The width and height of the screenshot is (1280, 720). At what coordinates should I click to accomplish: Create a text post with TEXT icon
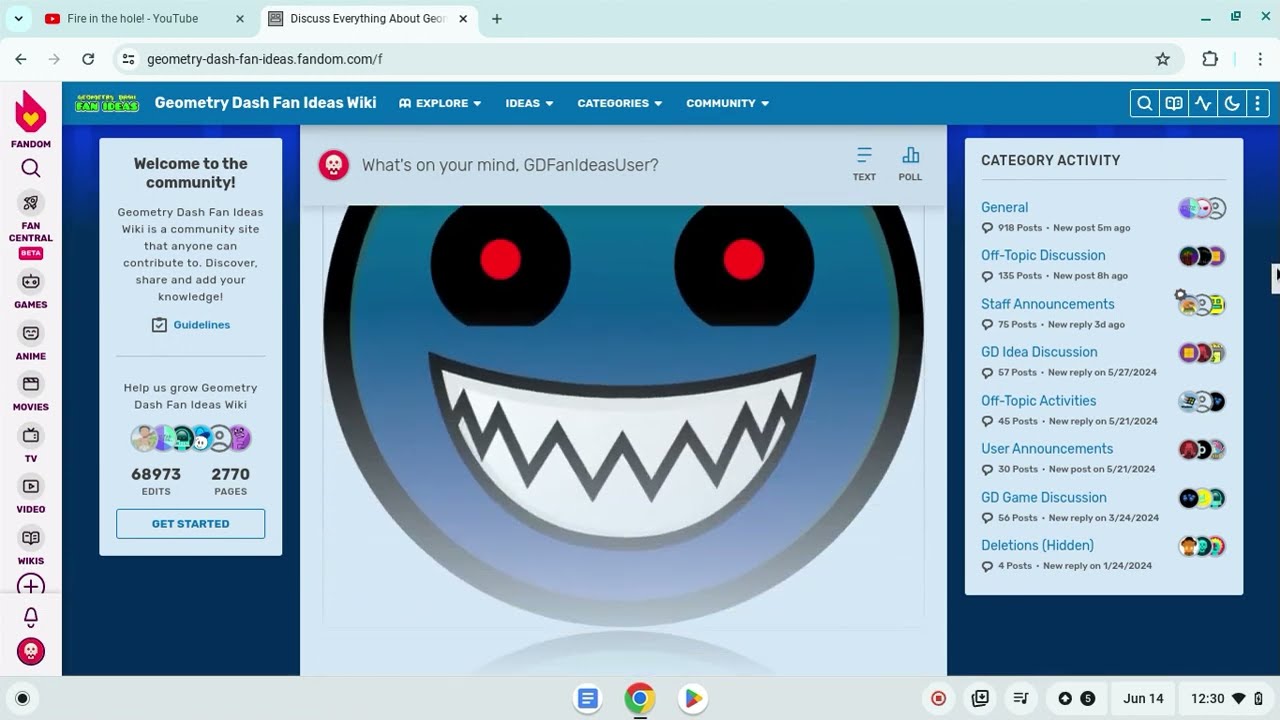click(x=864, y=164)
